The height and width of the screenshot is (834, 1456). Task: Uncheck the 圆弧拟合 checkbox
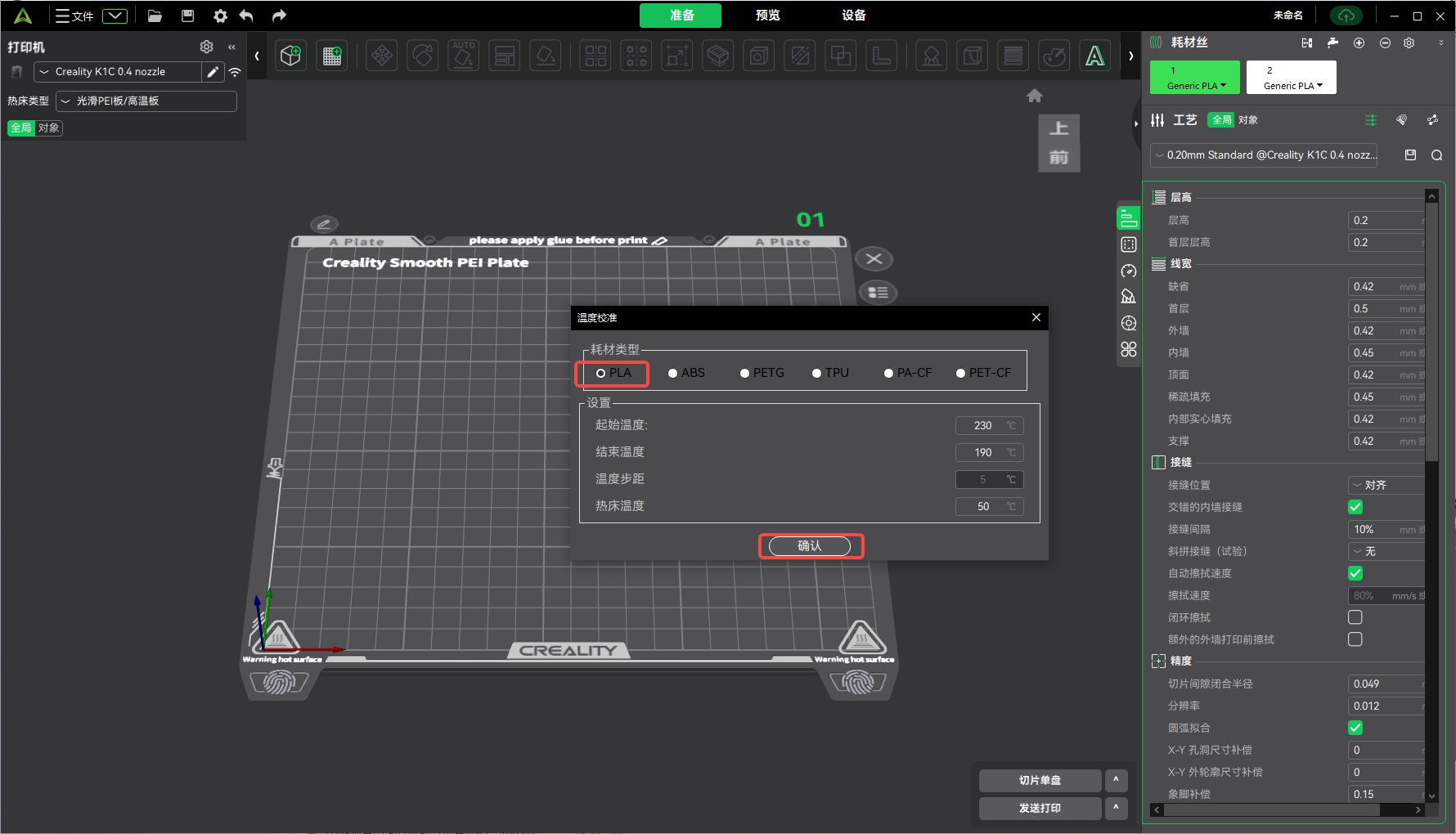[x=1355, y=728]
